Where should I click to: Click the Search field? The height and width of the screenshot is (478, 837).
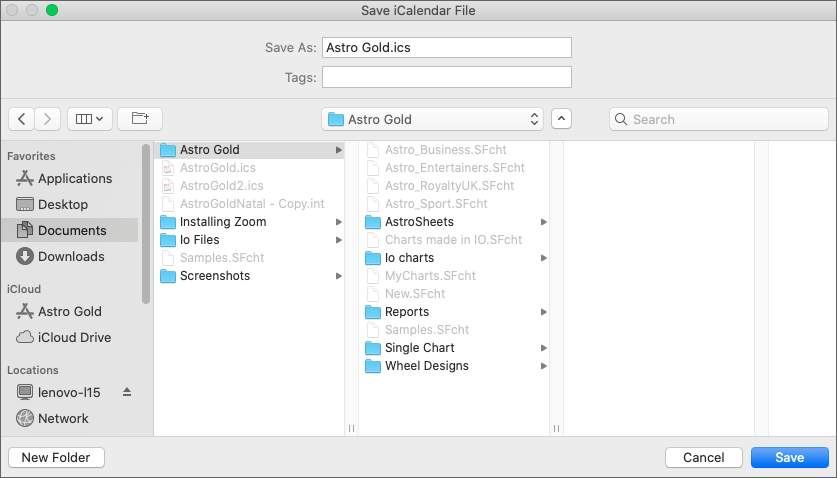718,119
